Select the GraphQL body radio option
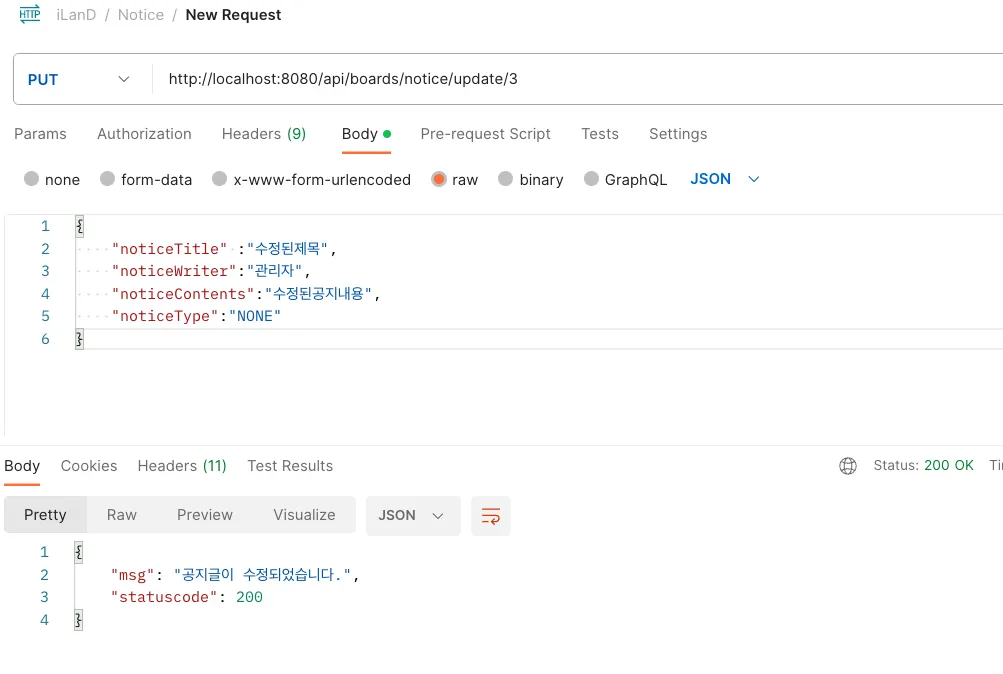 591,180
